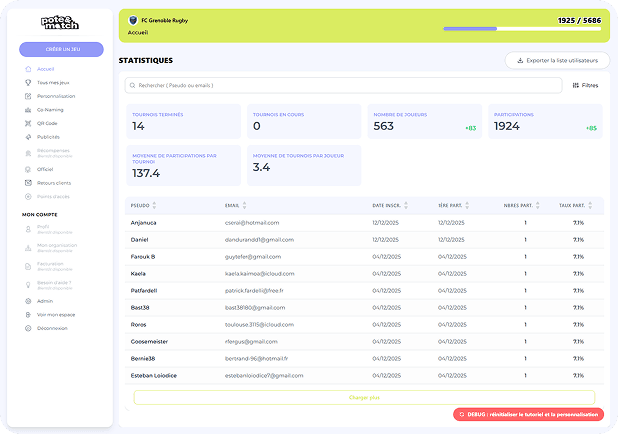Sort the table by Email column

click(244, 205)
